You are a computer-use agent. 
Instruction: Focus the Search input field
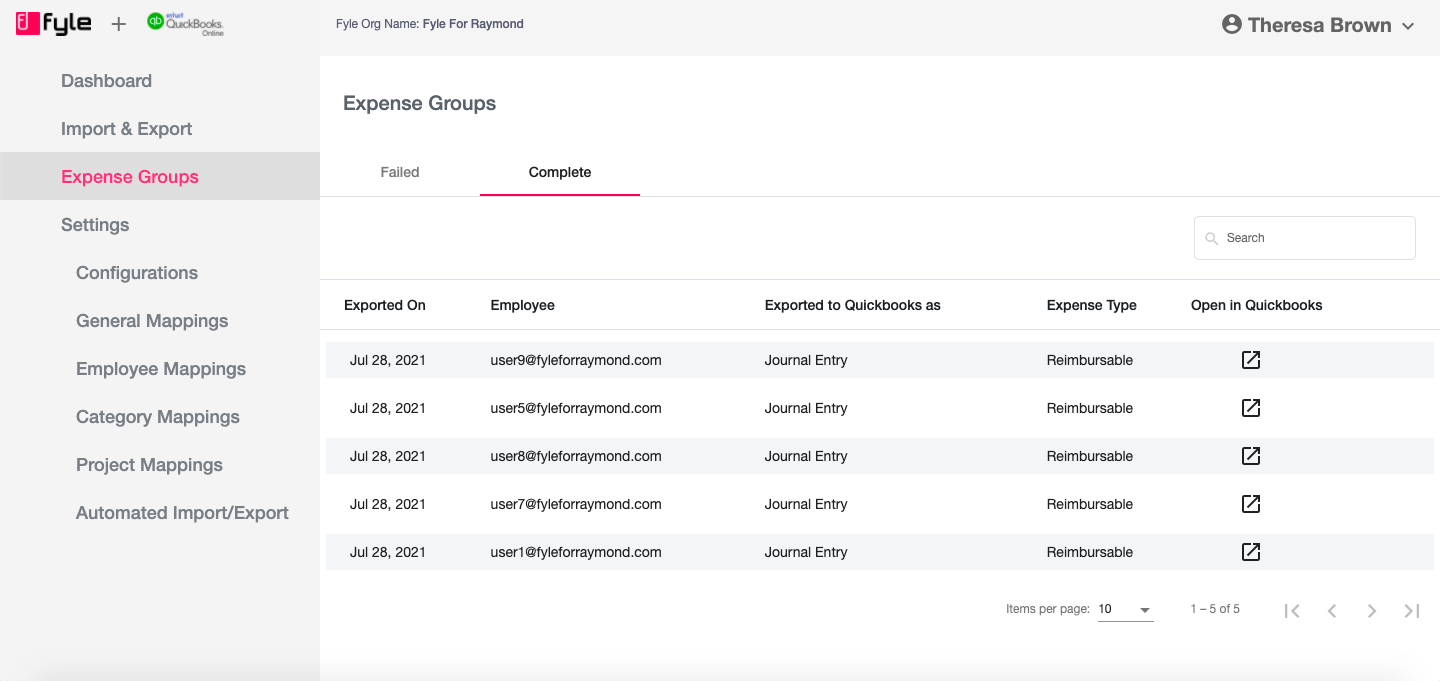[1305, 238]
